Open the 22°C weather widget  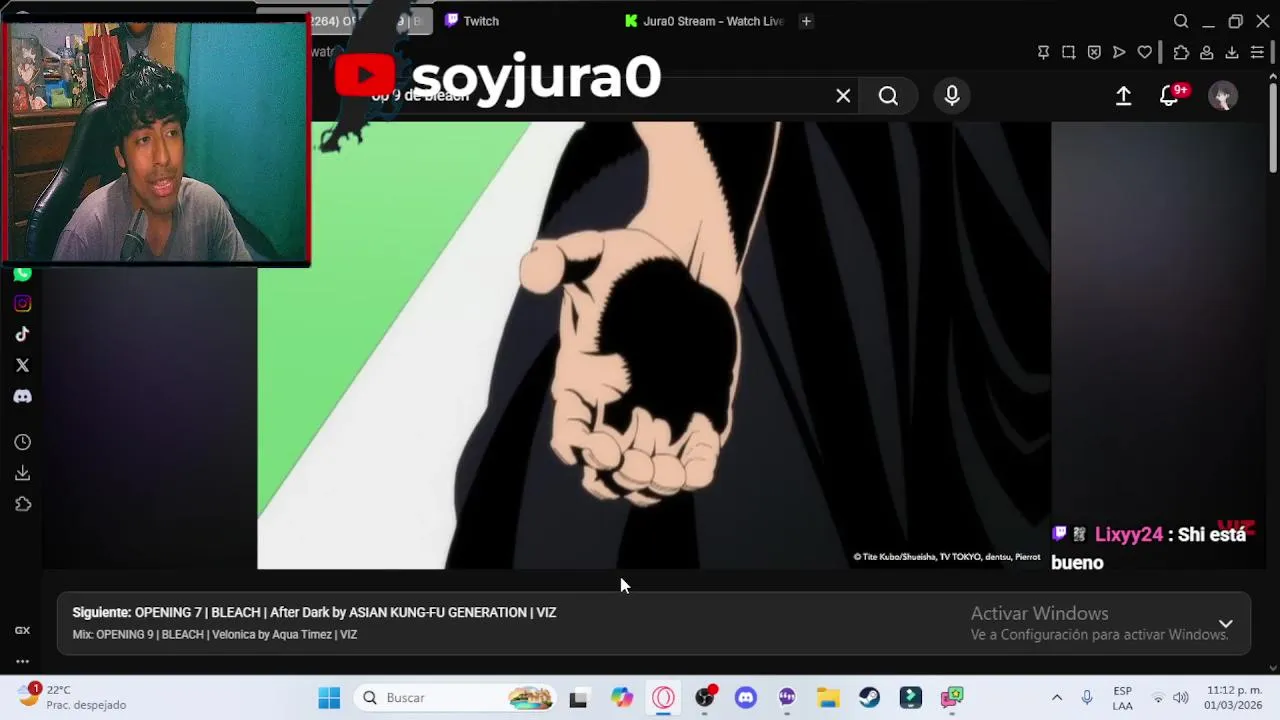pyautogui.click(x=72, y=697)
